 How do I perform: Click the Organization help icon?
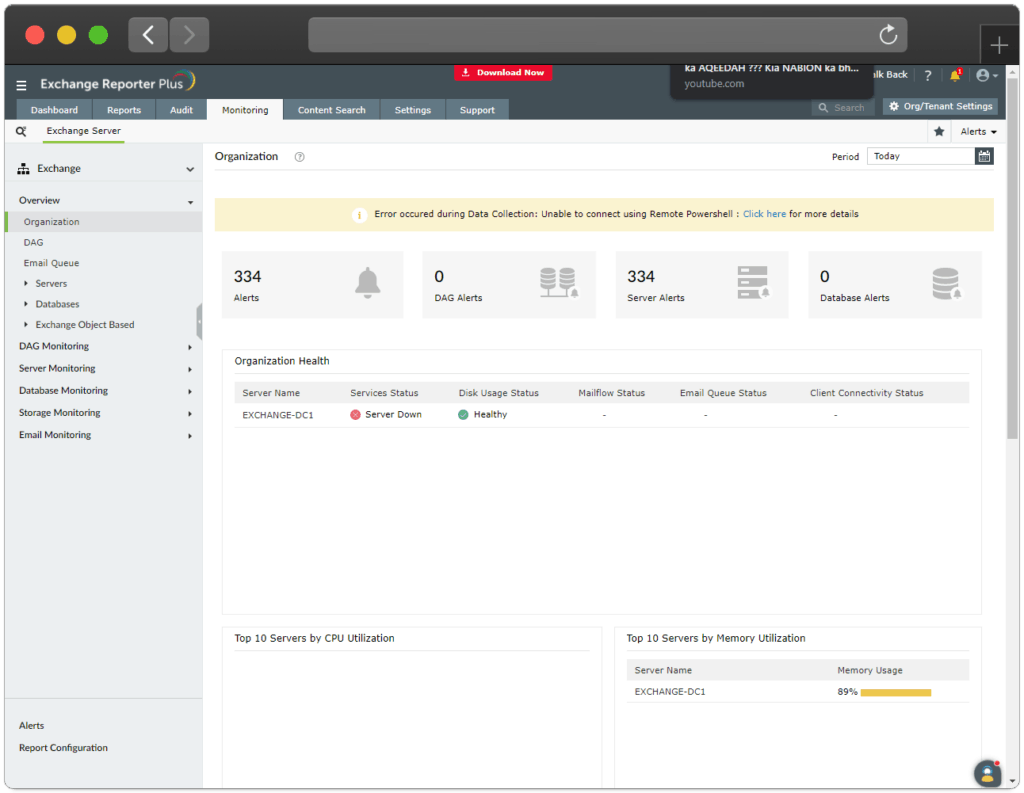[x=299, y=157]
